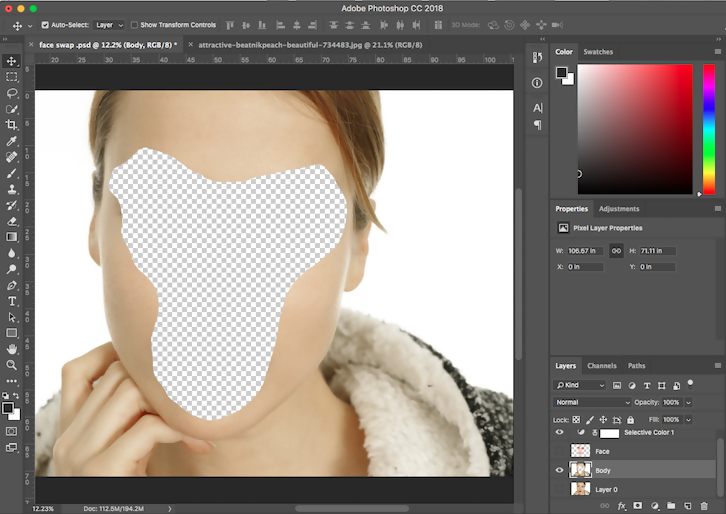Select the Hand tool
726x514 pixels.
click(x=12, y=349)
